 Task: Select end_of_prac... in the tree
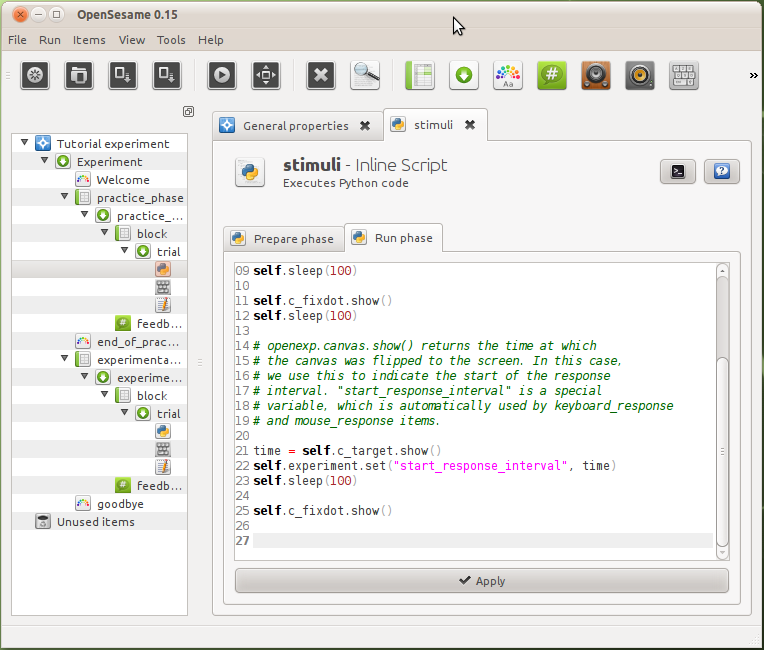coord(138,342)
